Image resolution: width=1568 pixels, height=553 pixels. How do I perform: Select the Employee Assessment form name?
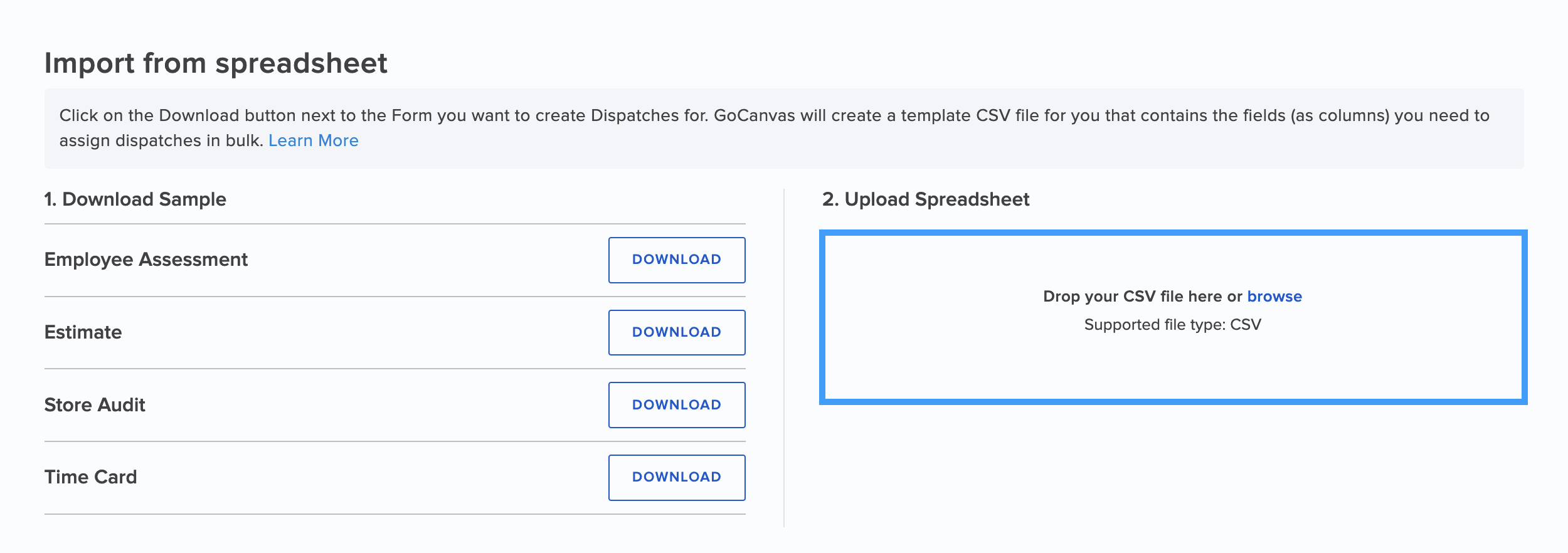click(x=146, y=259)
